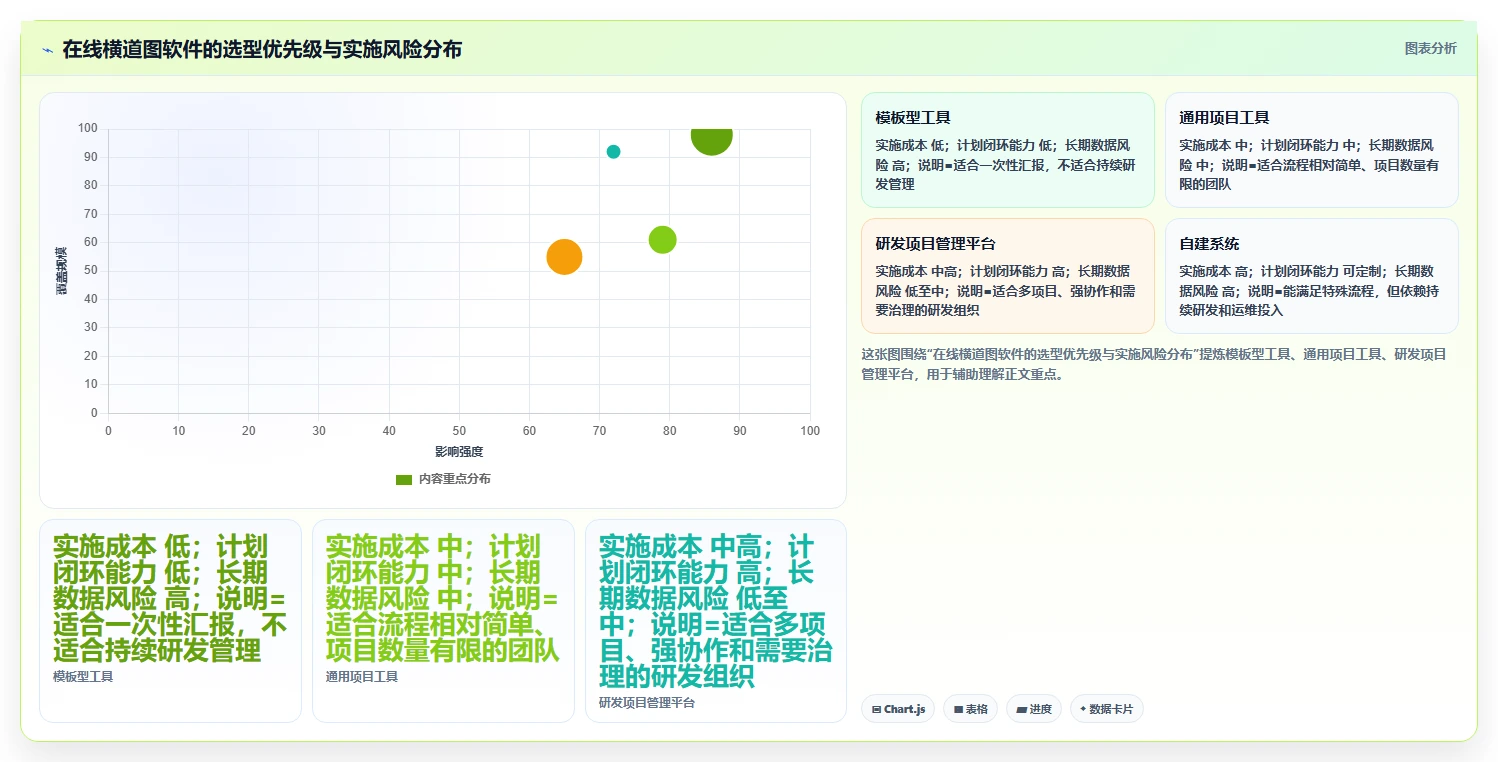Open the 研发项目管理平台 info card

coord(1007,276)
